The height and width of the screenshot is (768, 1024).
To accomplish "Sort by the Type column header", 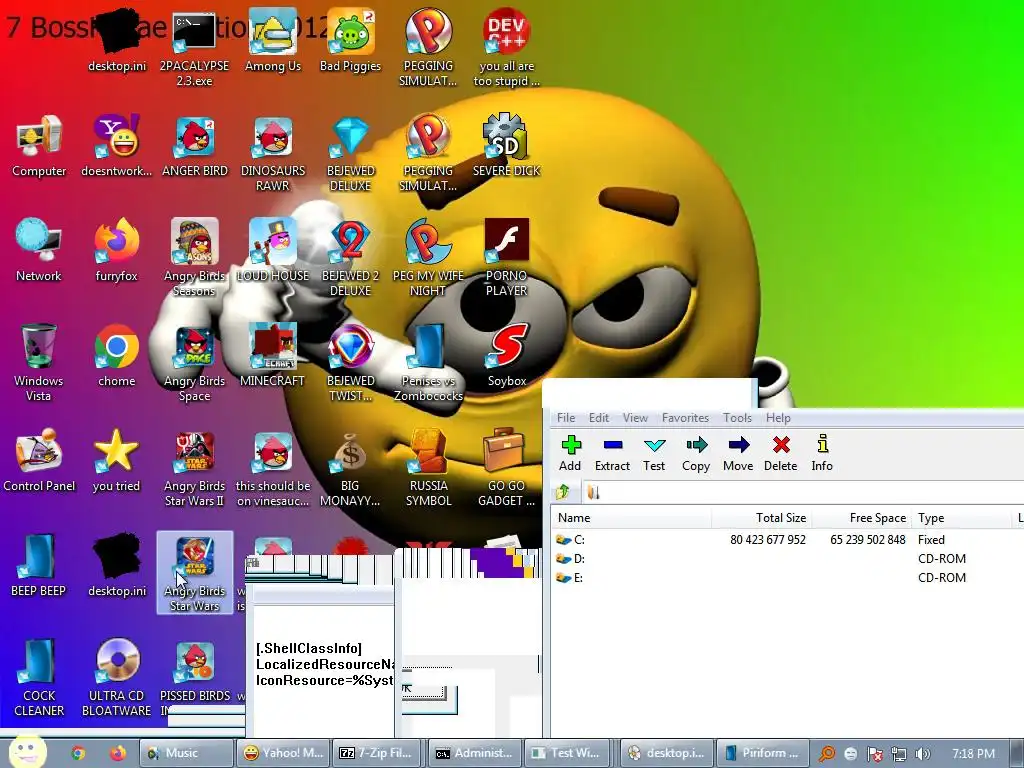I will 961,518.
